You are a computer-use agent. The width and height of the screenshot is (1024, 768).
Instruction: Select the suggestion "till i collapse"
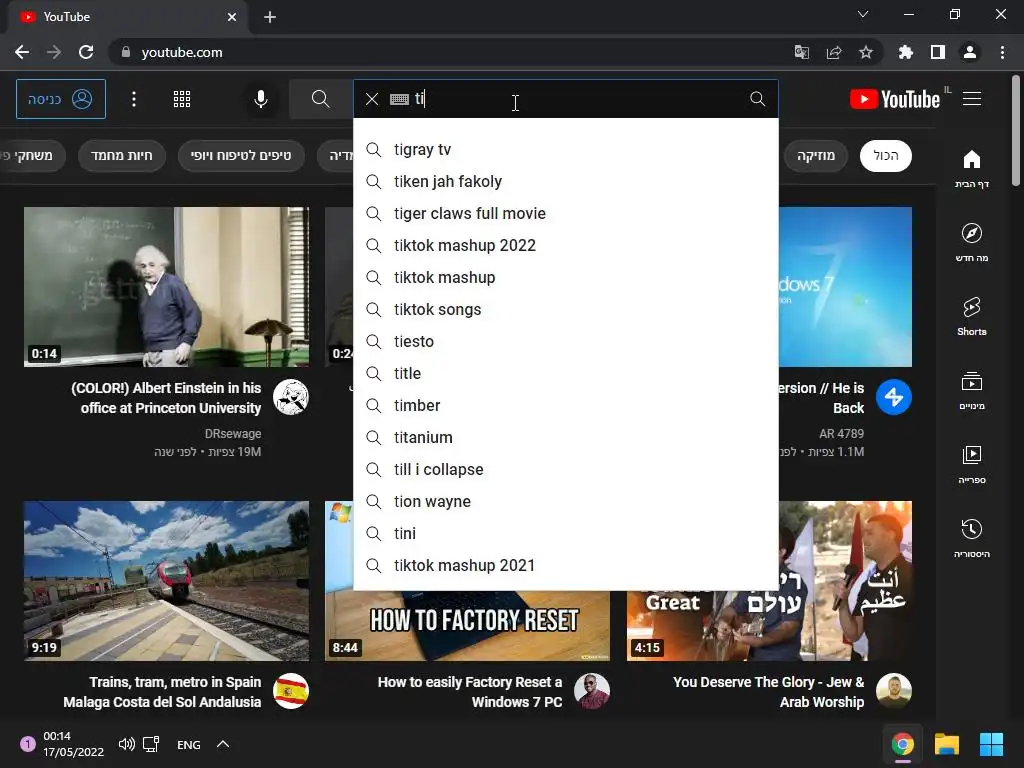pos(566,470)
